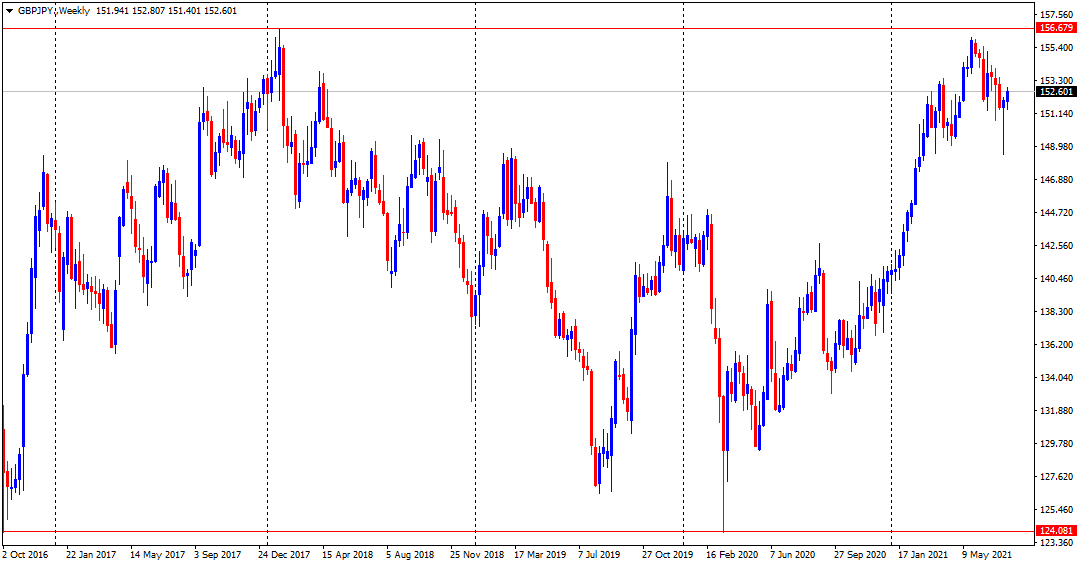The width and height of the screenshot is (1080, 566).
Task: Click the 7 Jun 2020 date label
Action: 792,554
